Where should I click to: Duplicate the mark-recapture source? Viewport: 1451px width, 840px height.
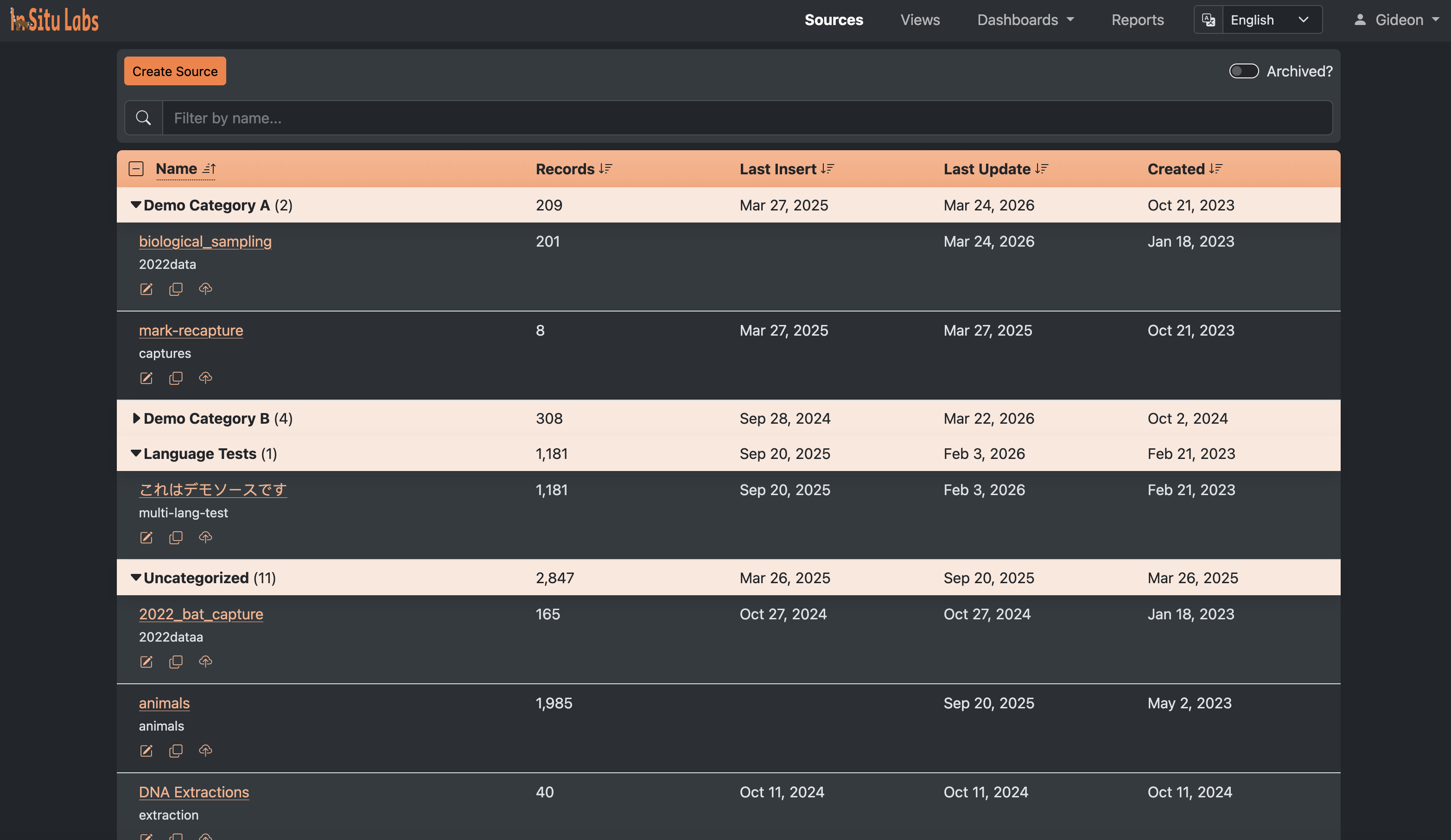coord(176,378)
